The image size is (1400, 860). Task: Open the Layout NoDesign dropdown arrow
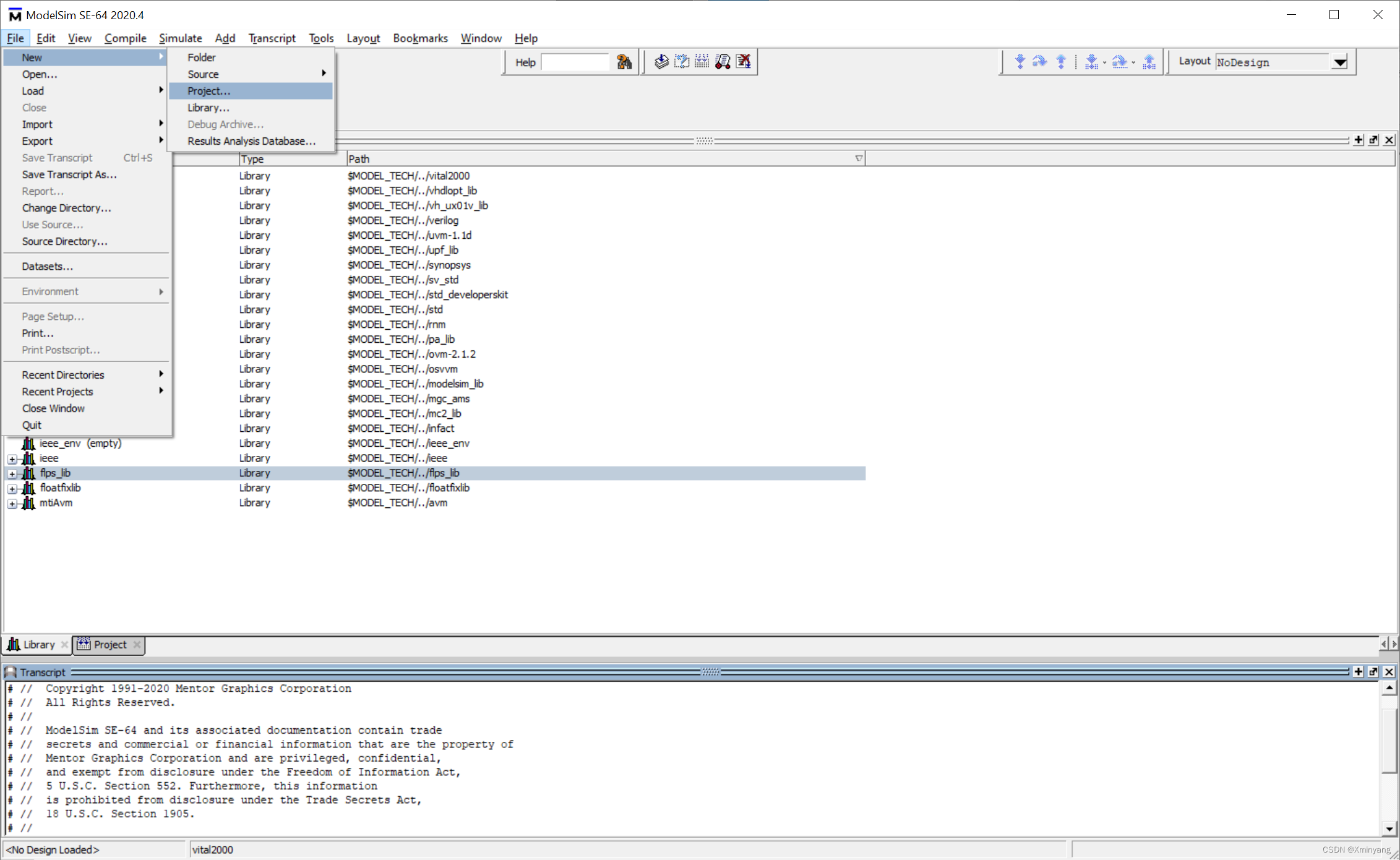click(1340, 62)
